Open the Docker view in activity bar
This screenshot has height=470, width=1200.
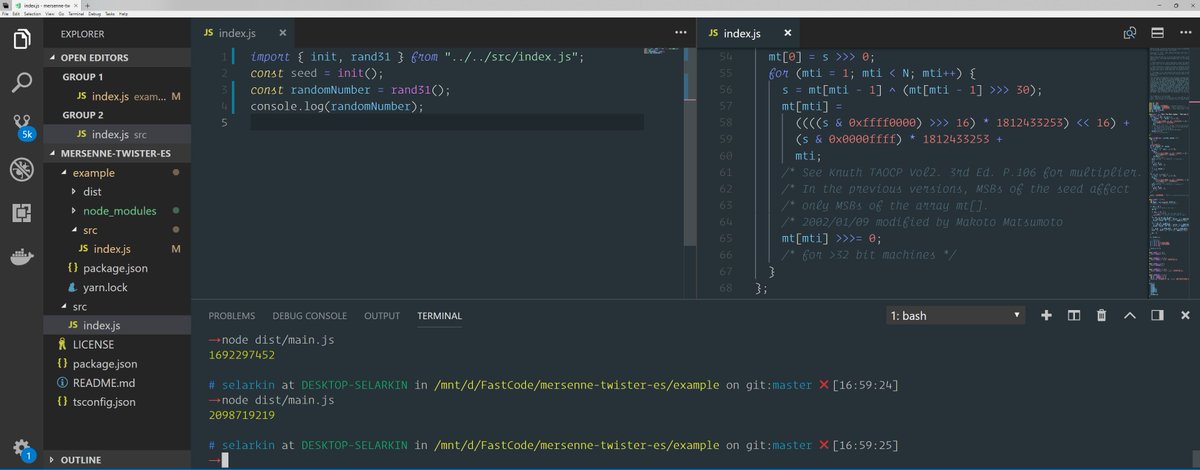coord(21,256)
